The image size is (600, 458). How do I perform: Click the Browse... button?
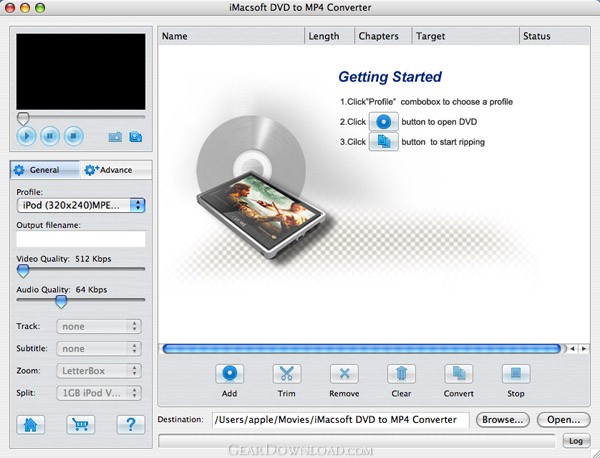point(502,420)
